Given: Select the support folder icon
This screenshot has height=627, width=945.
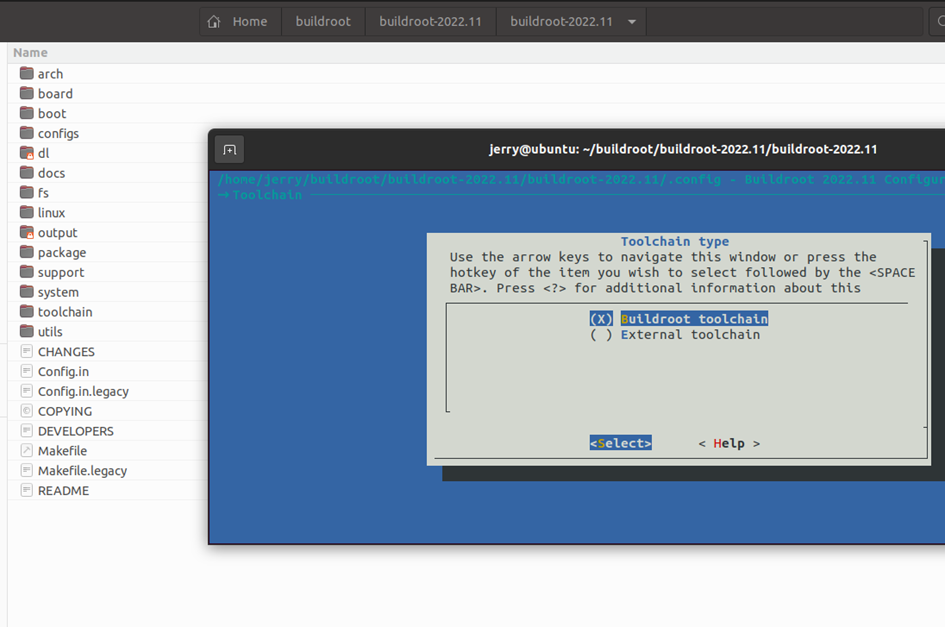Looking at the screenshot, I should (x=27, y=272).
